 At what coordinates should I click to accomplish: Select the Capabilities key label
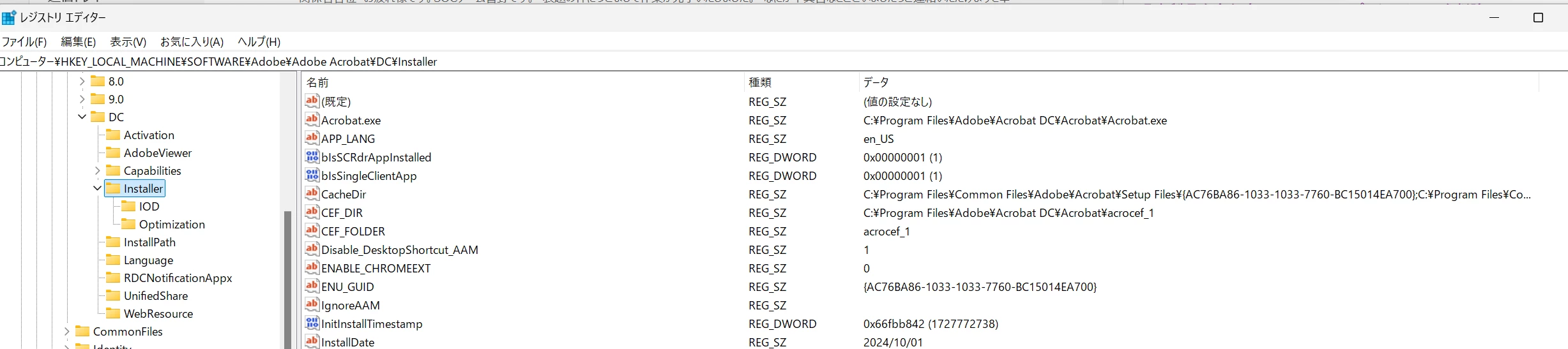[152, 170]
